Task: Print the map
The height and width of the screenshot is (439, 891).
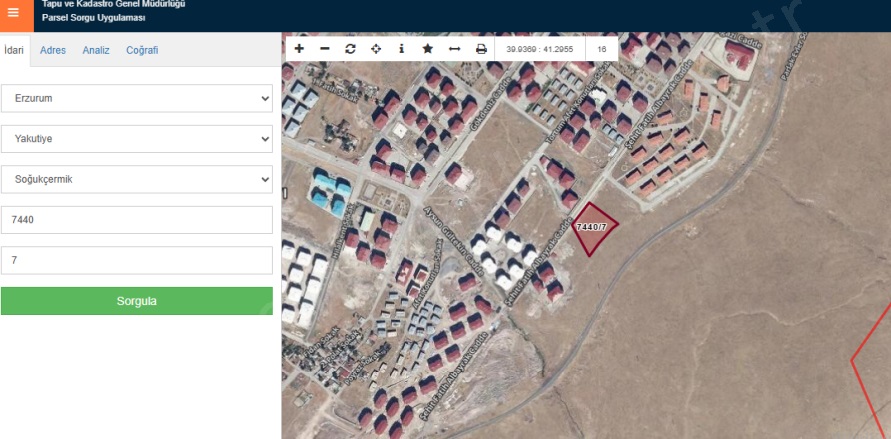Action: 481,48
